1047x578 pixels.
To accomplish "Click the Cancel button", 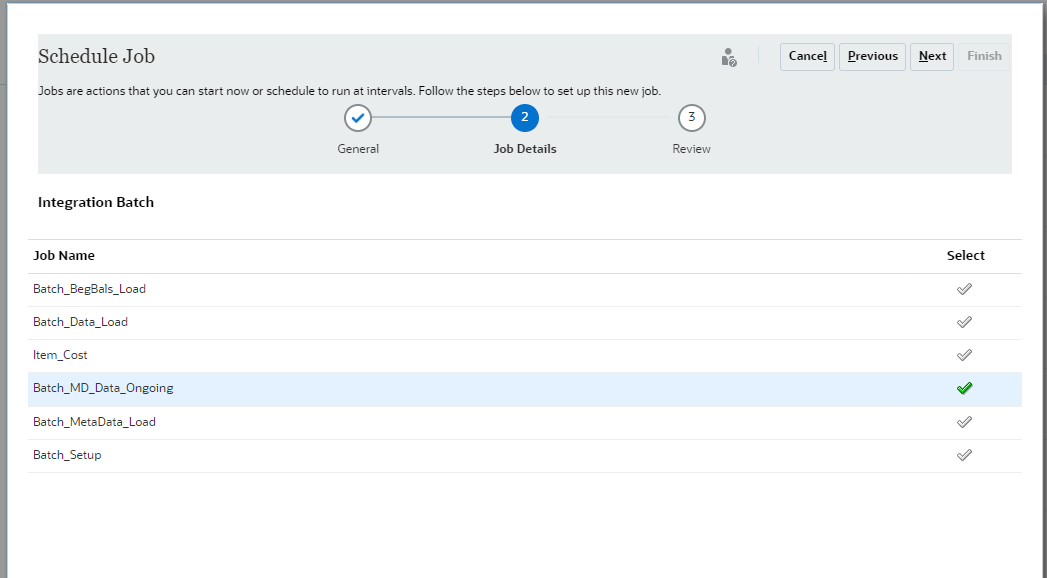I will click(x=807, y=56).
